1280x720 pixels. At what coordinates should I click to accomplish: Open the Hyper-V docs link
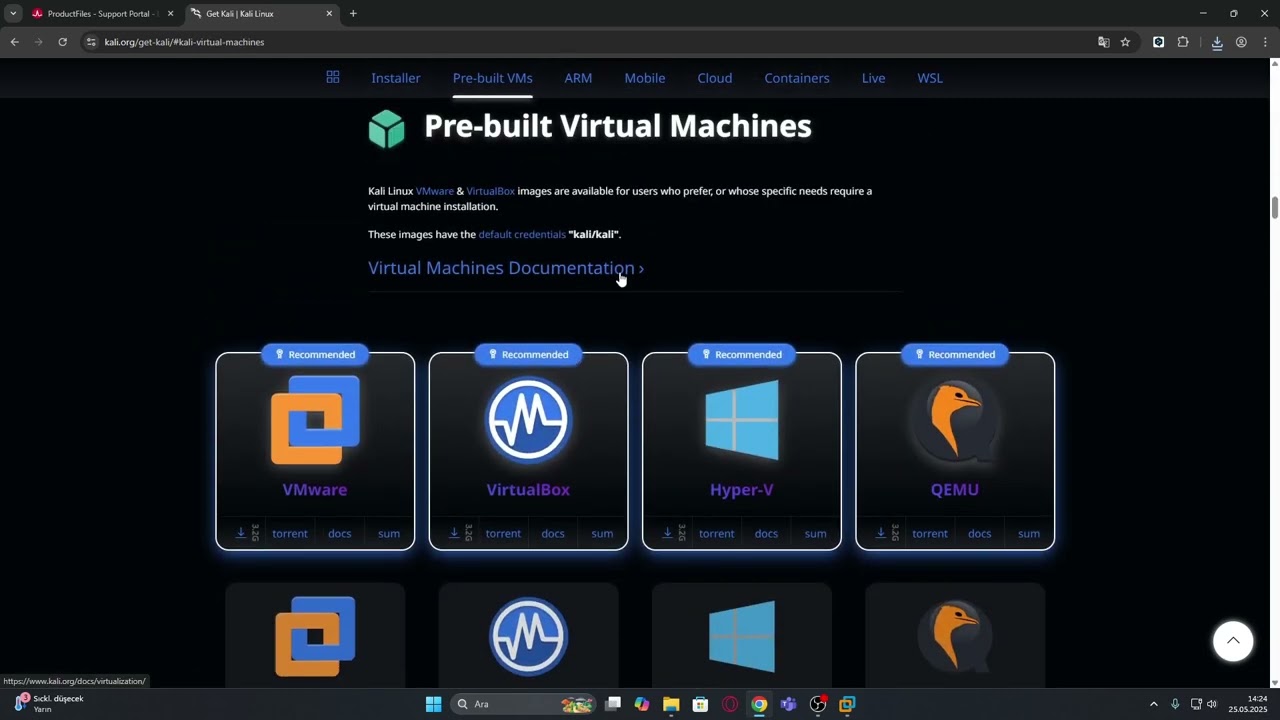pos(766,533)
